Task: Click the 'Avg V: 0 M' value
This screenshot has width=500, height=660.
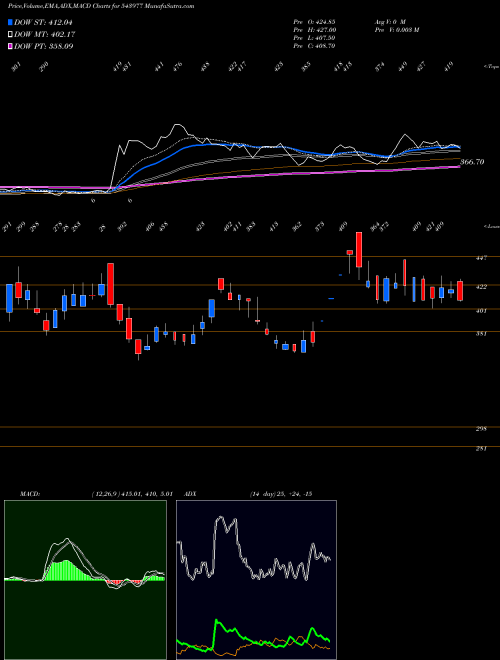Action: 389,22
